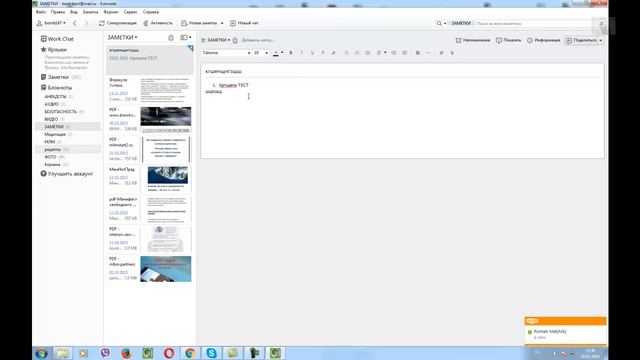Click the Активность activity button
The width and height of the screenshot is (640, 360).
(x=158, y=23)
